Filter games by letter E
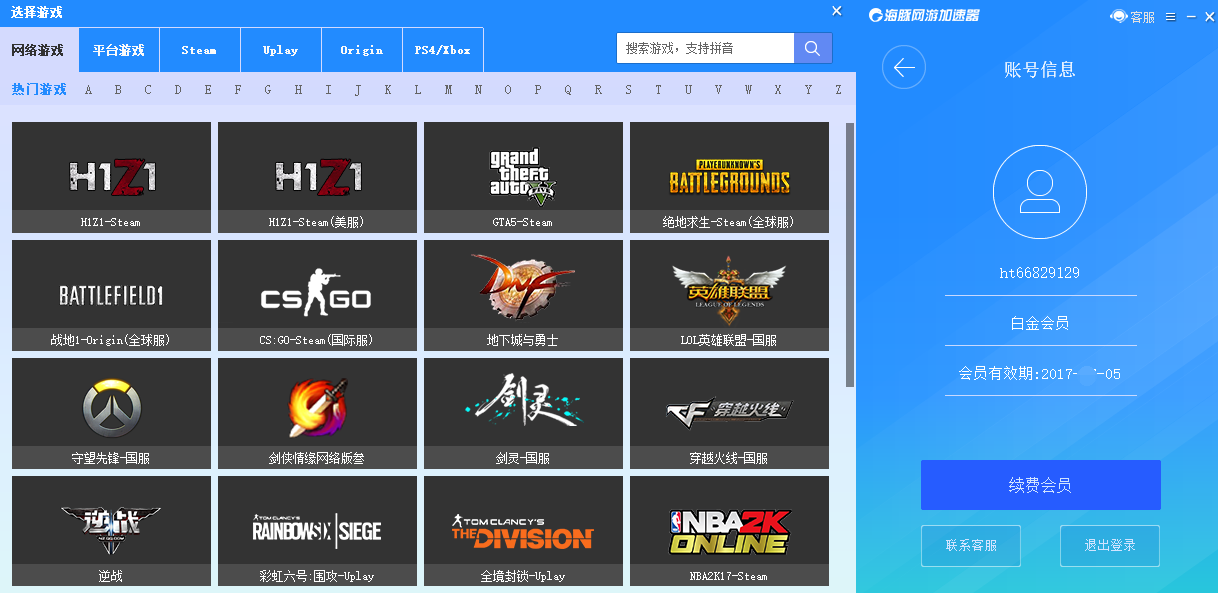Viewport: 1218px width, 593px height. click(x=208, y=90)
